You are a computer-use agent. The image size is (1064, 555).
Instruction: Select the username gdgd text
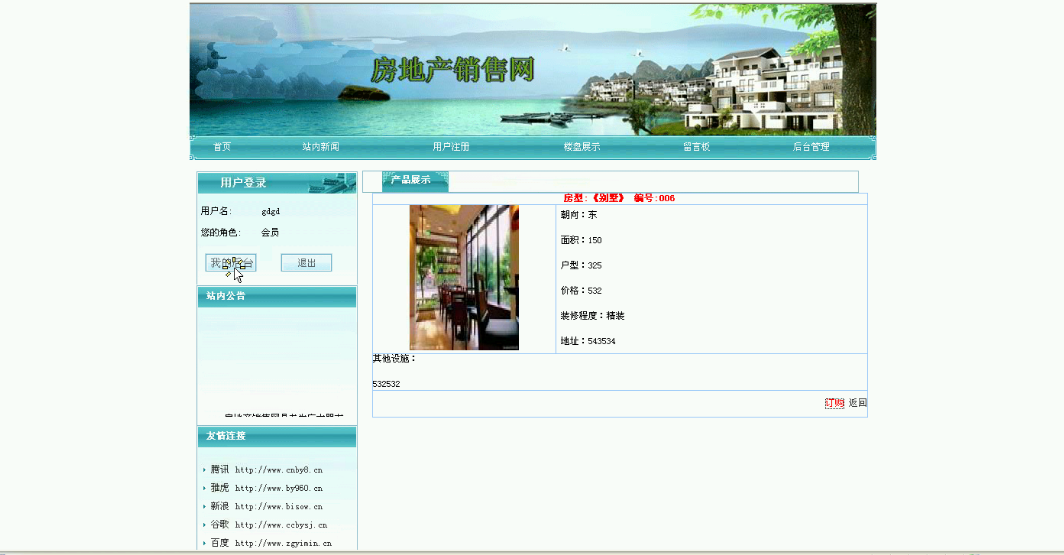[271, 212]
